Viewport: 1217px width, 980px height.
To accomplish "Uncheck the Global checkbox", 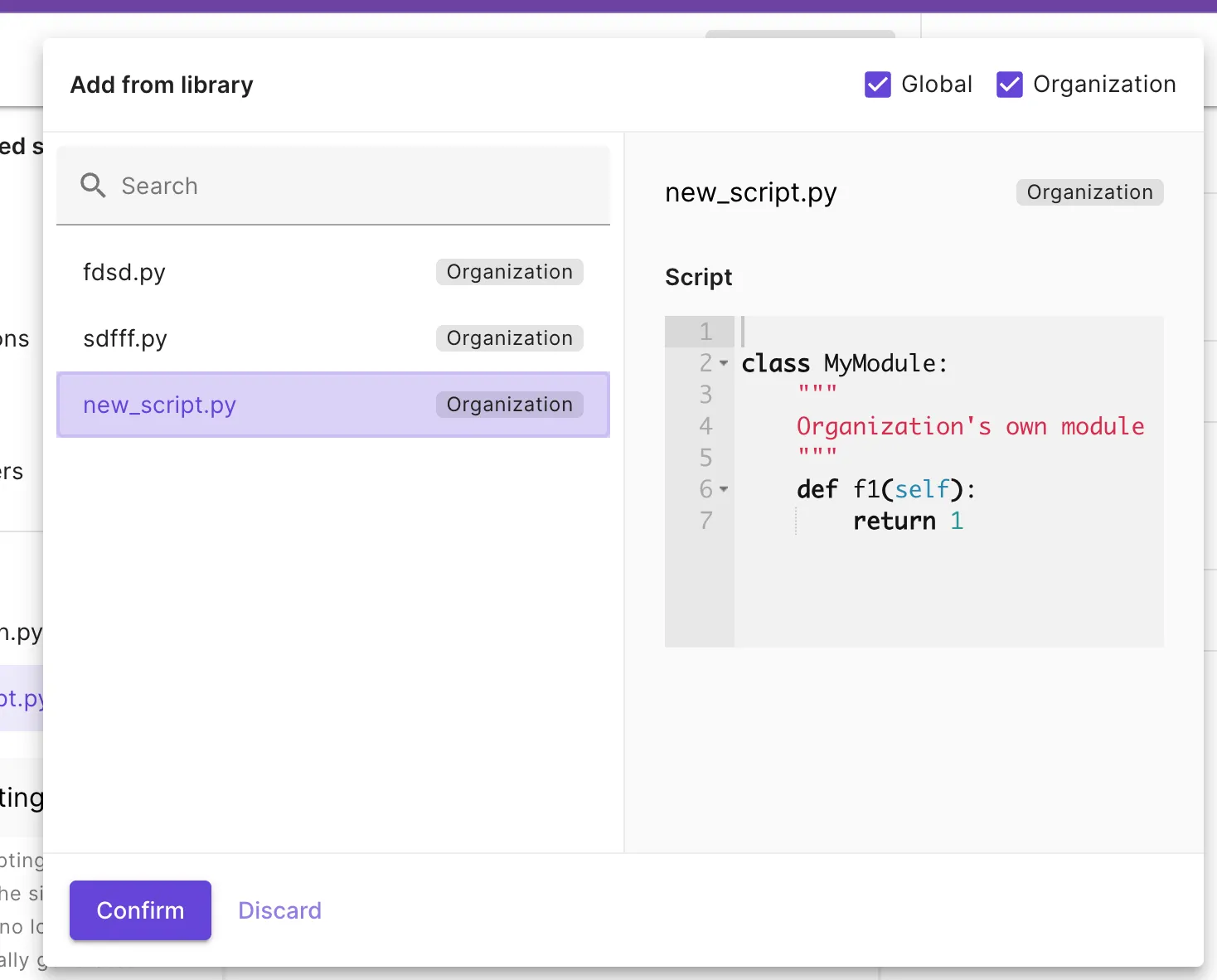I will tap(878, 85).
